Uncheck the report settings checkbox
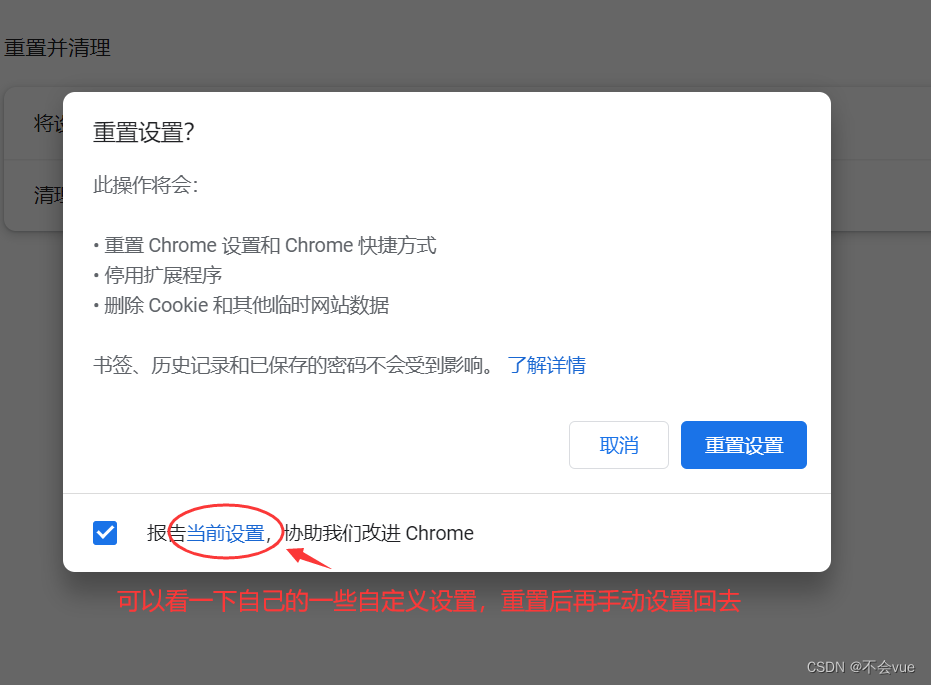Viewport: 931px width, 685px height. (x=105, y=533)
